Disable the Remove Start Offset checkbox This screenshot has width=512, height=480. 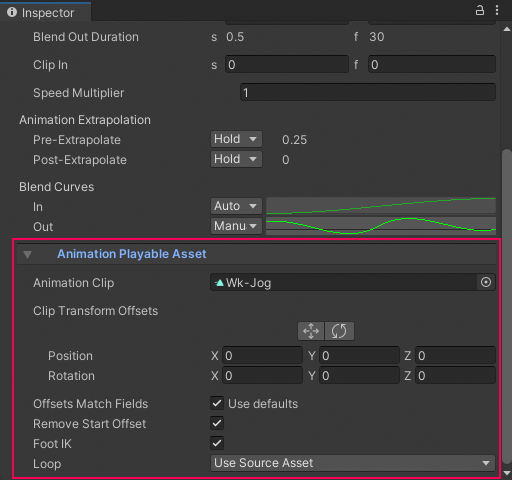[x=217, y=423]
